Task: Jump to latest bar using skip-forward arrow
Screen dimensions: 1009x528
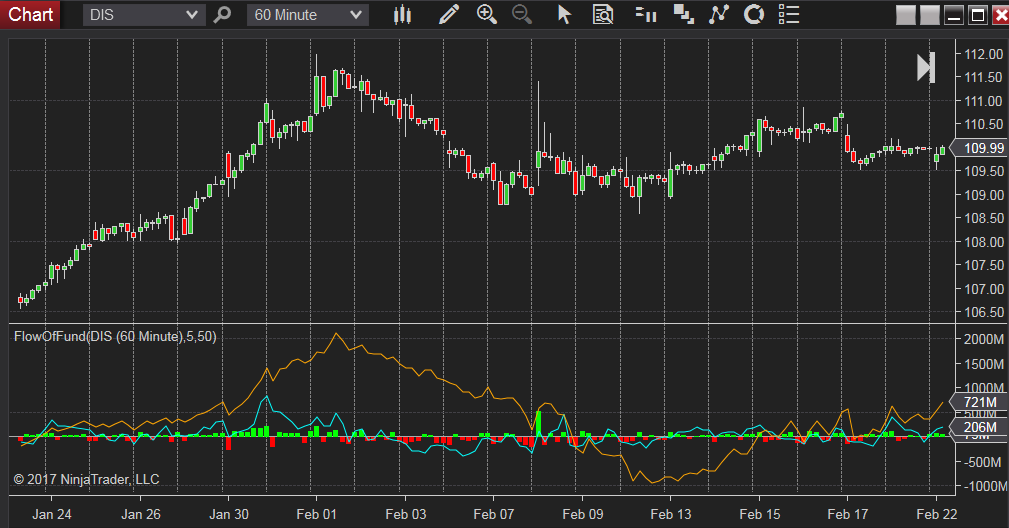Action: (x=926, y=68)
